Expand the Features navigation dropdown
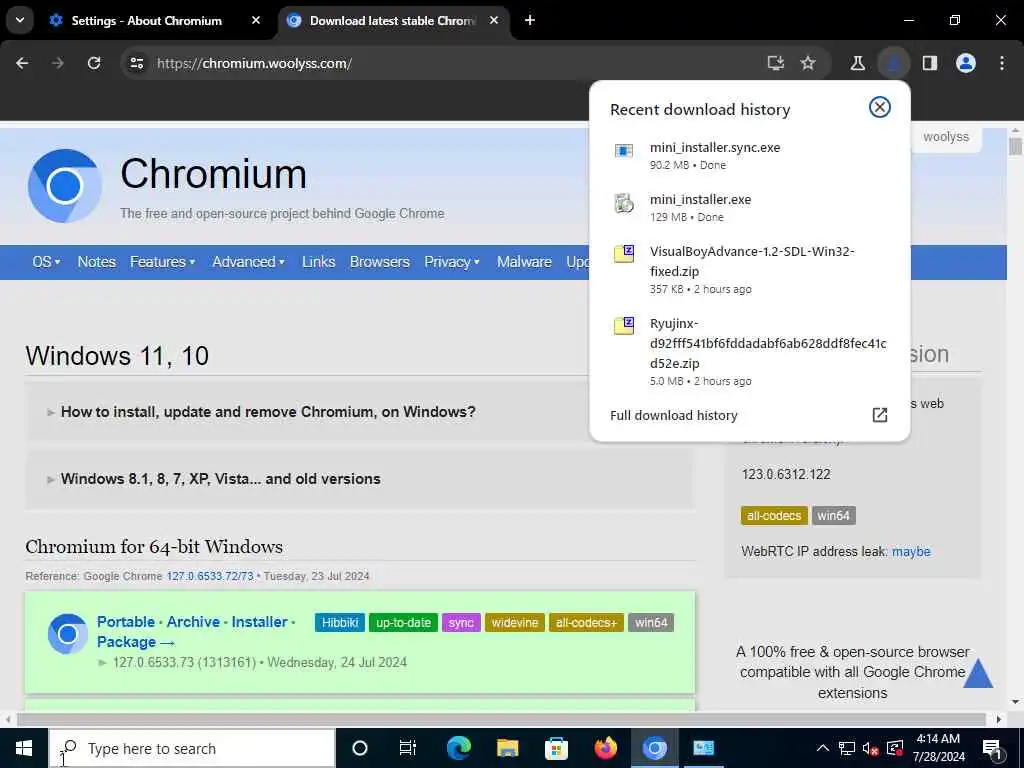This screenshot has height=768, width=1024. click(163, 262)
